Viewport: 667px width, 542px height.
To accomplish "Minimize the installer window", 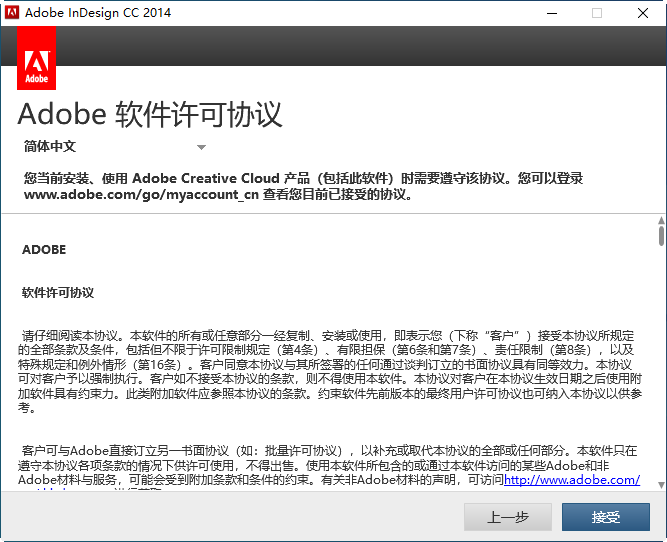I will [552, 13].
